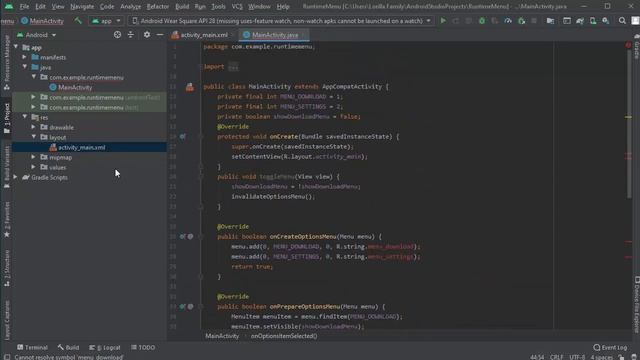
Task: Open the Gradle side panel tab
Action: coord(636,48)
